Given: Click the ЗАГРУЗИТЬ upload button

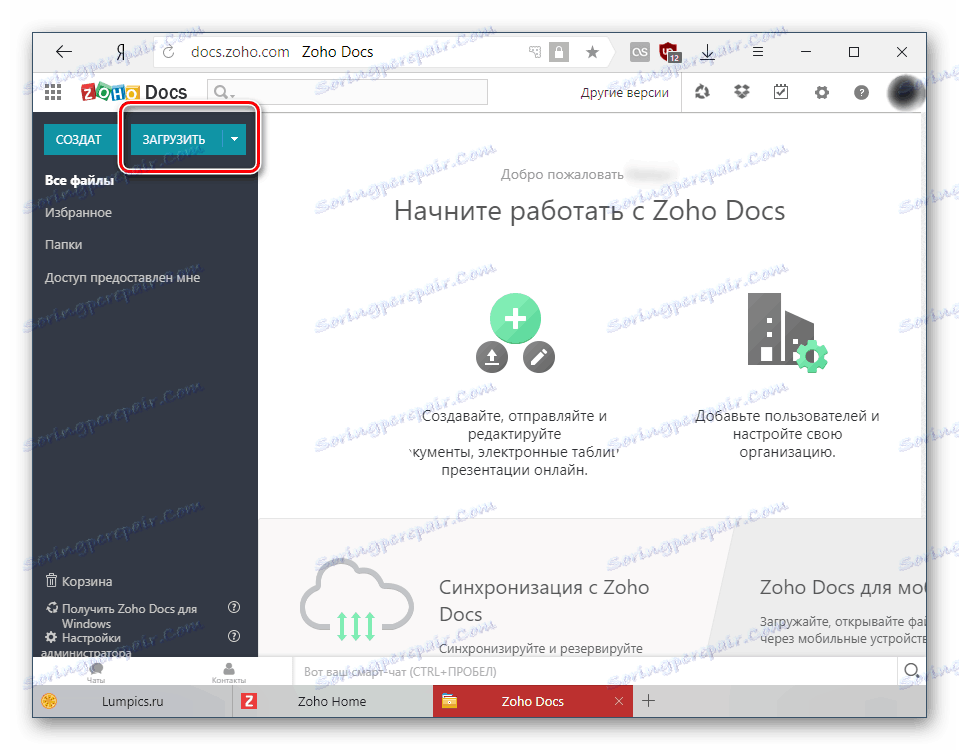Looking at the screenshot, I should [174, 139].
